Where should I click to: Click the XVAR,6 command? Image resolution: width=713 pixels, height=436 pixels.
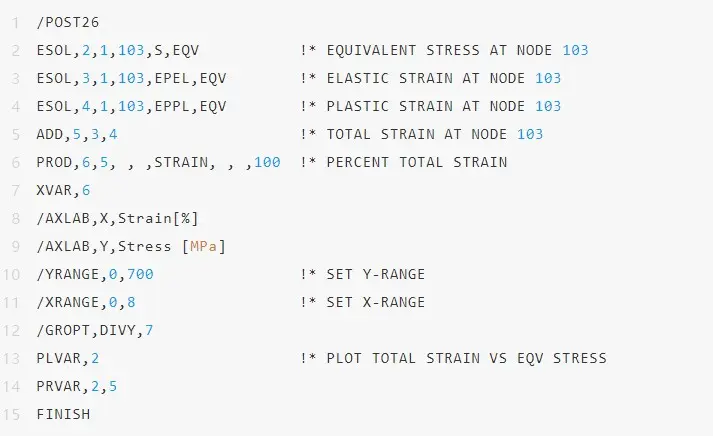tap(63, 190)
